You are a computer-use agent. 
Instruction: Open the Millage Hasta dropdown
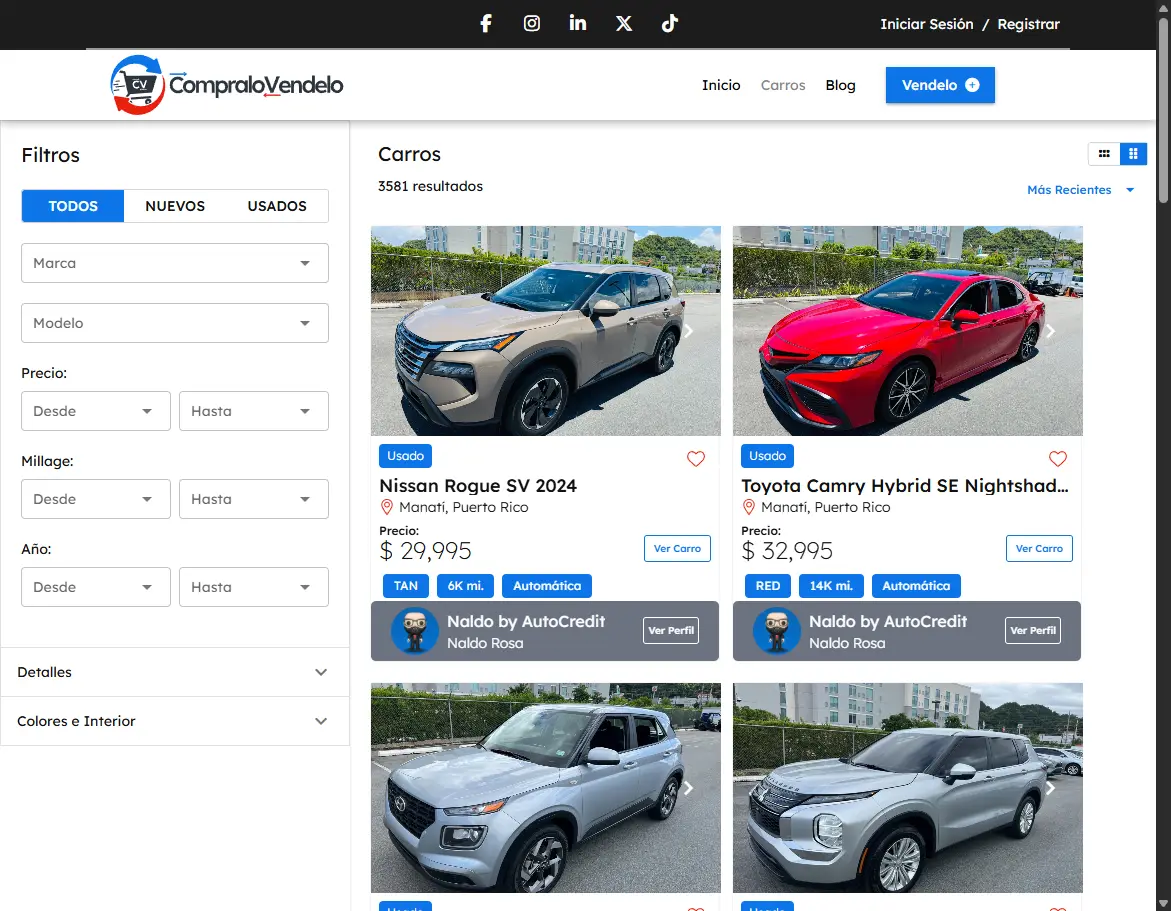click(254, 499)
